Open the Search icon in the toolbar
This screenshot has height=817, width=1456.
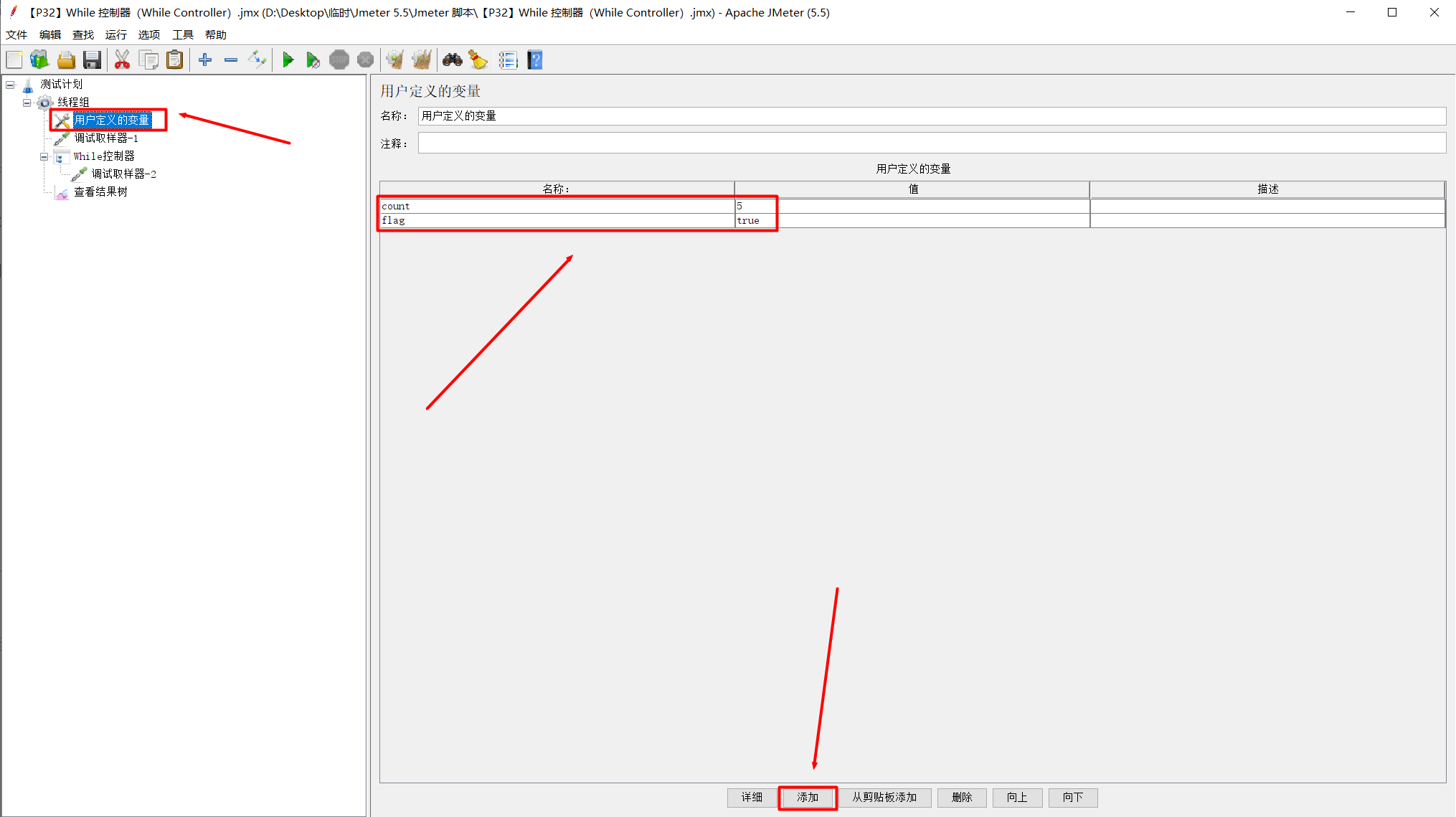pyautogui.click(x=453, y=60)
